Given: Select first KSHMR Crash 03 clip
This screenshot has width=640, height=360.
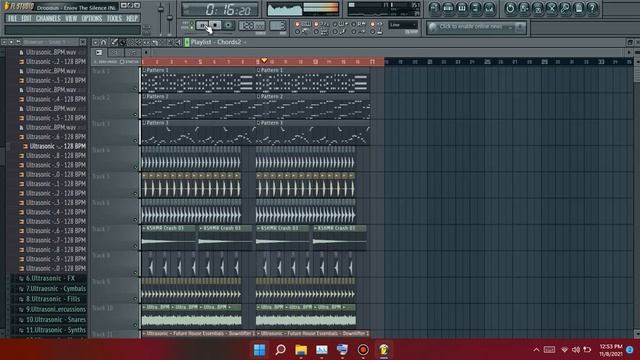Looking at the screenshot, I should coord(169,238).
